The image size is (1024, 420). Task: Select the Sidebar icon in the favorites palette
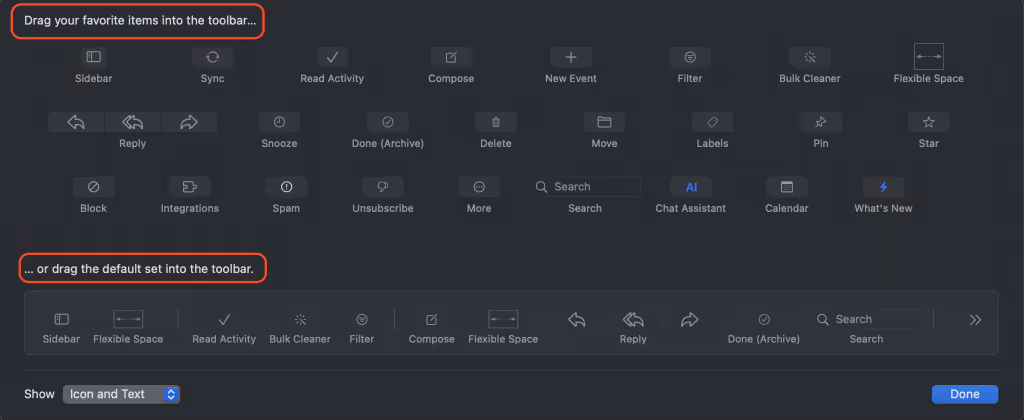coord(94,57)
